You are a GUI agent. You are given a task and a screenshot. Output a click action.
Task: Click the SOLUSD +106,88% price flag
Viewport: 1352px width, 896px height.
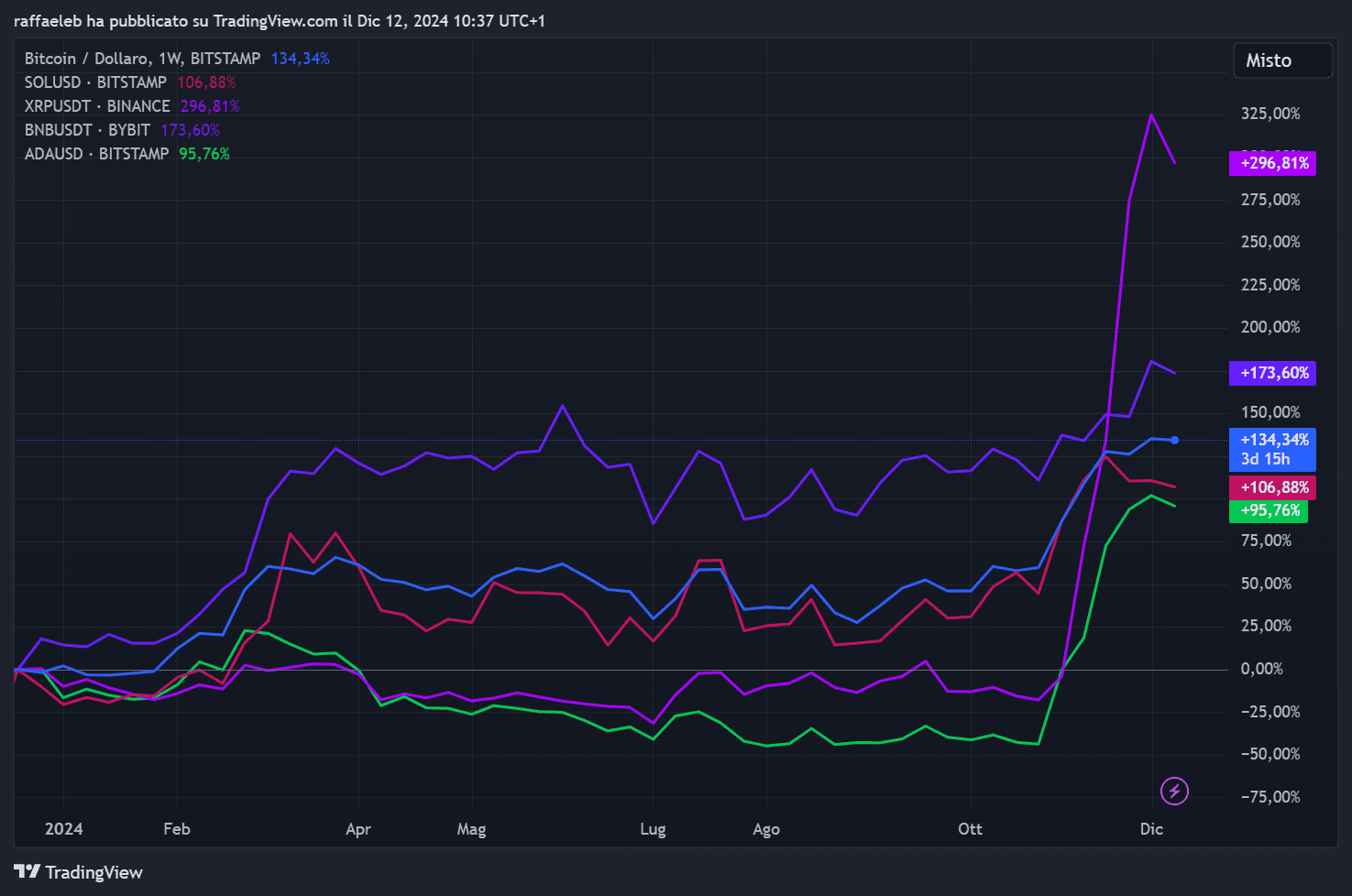[x=1272, y=487]
